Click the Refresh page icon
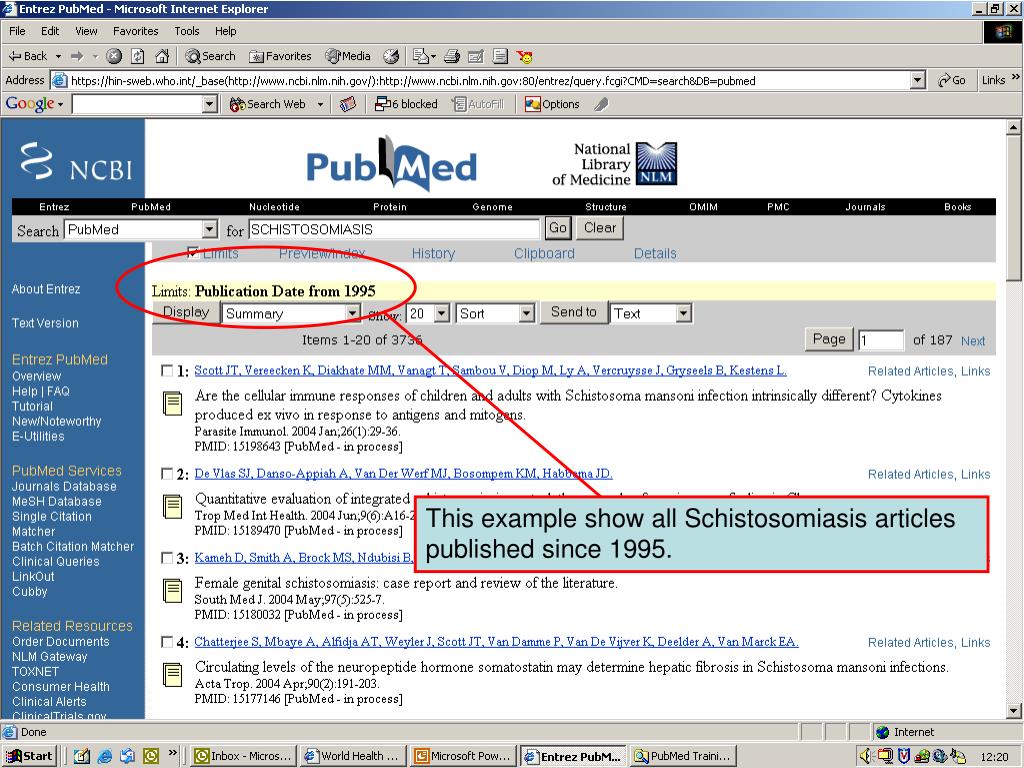Image resolution: width=1024 pixels, height=768 pixels. tap(137, 56)
